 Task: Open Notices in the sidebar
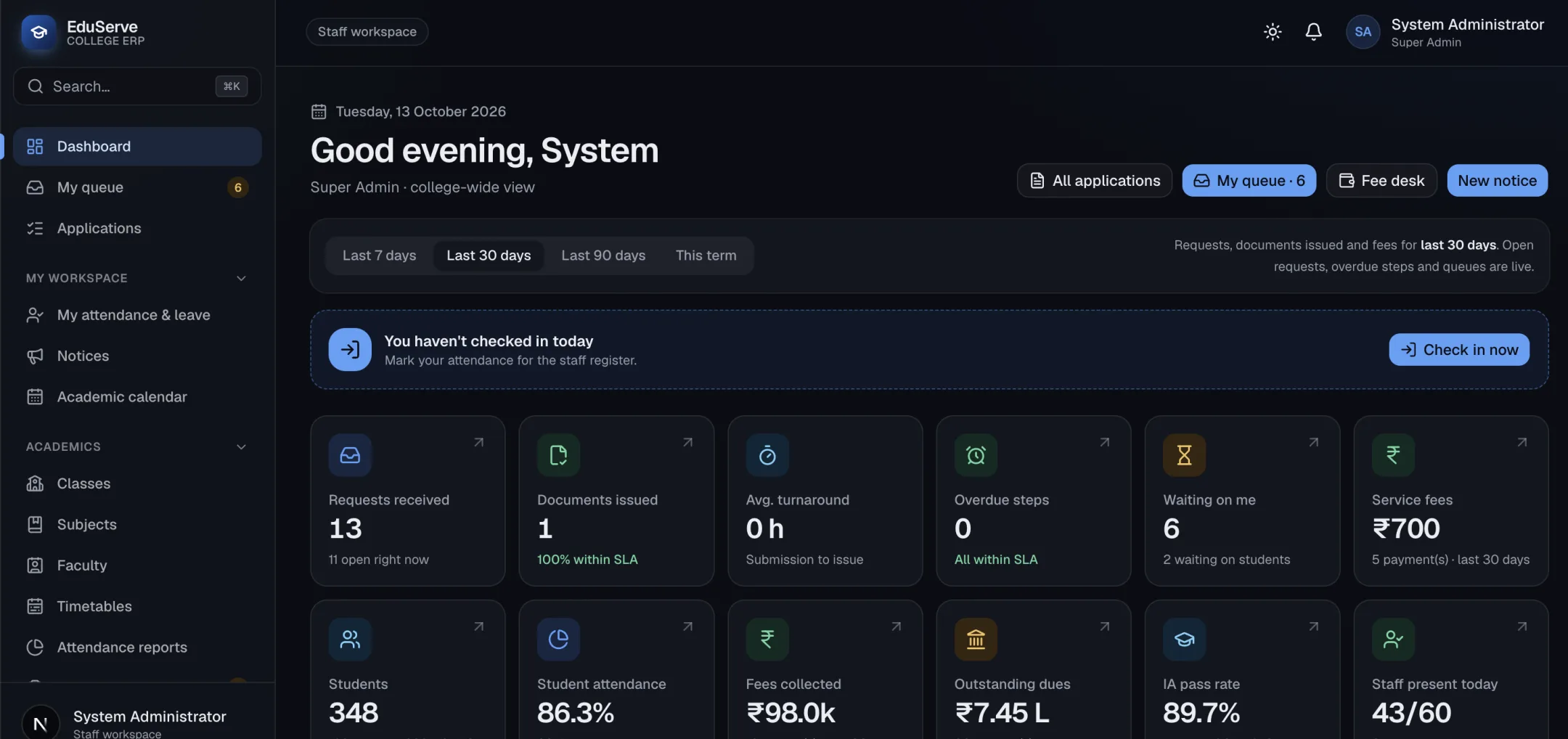pyautogui.click(x=137, y=356)
